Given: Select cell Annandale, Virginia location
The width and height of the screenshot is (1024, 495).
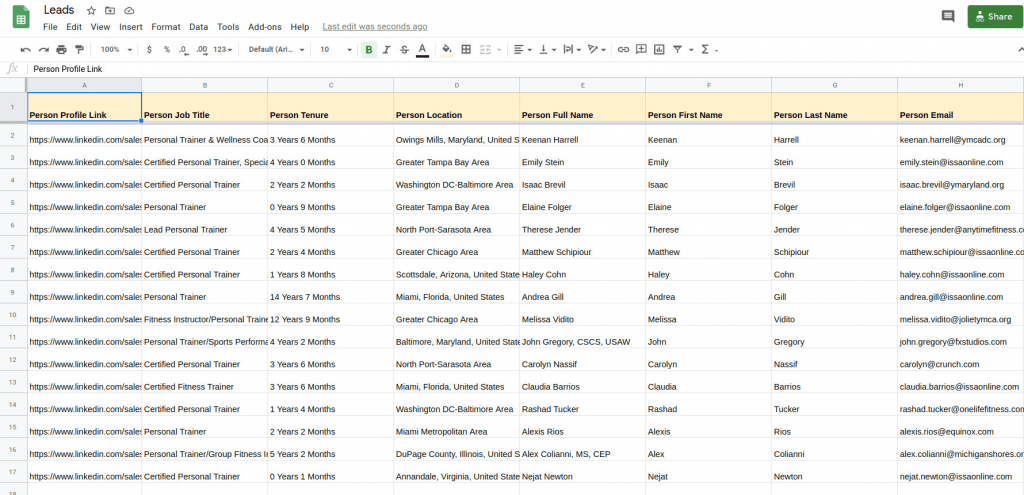Looking at the screenshot, I should coord(456,472).
